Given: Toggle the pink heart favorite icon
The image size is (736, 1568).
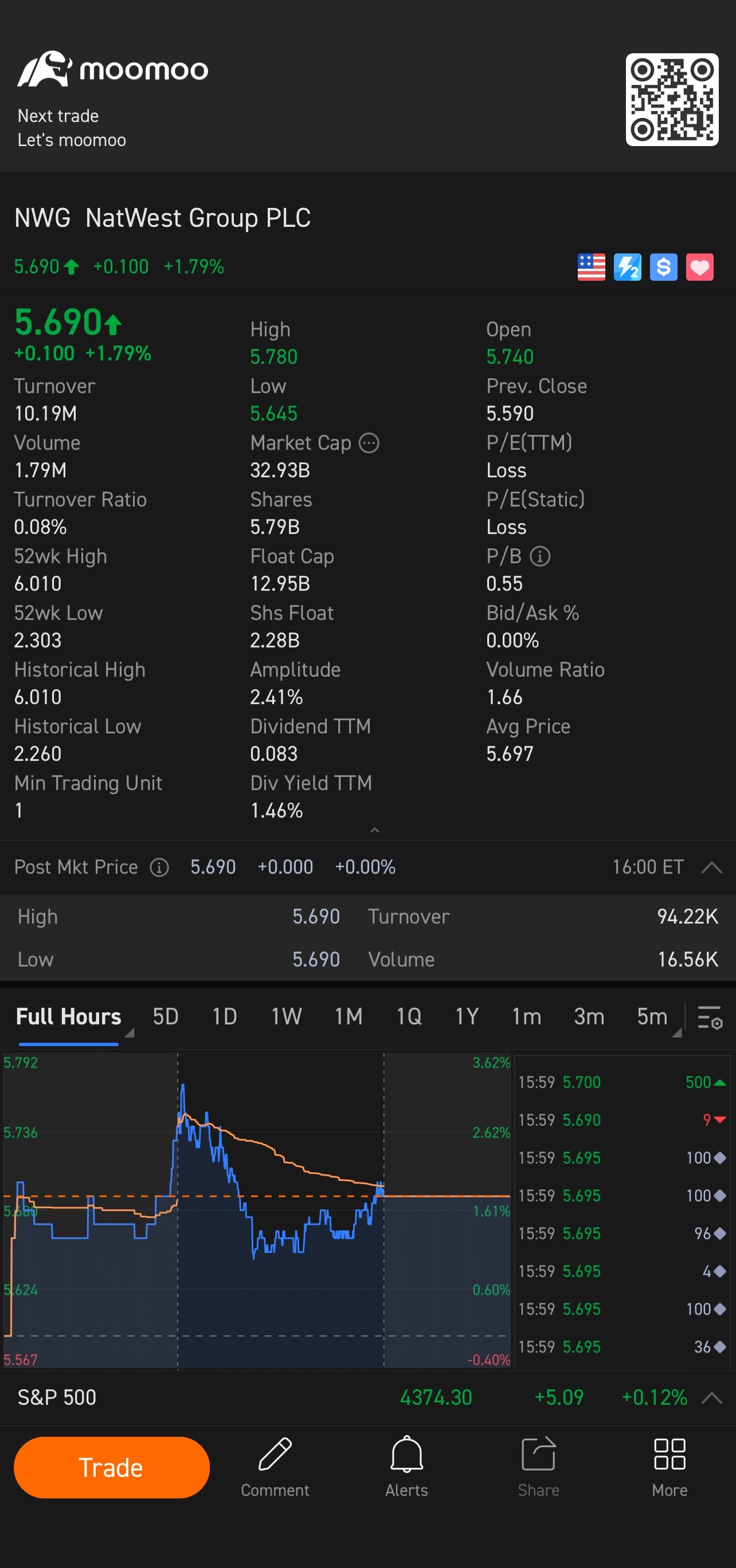Looking at the screenshot, I should [699, 267].
